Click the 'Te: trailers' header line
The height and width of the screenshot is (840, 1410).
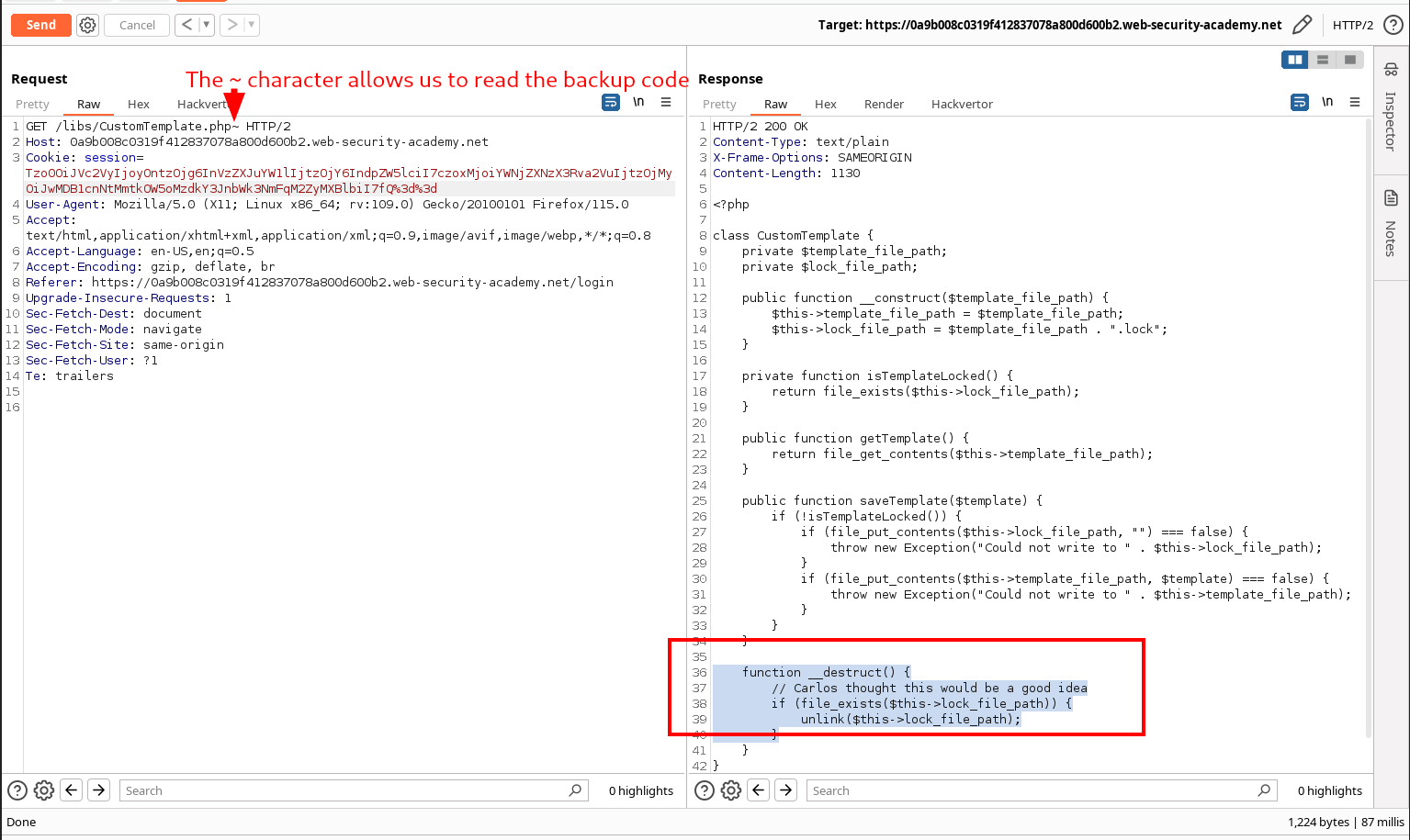coord(70,376)
